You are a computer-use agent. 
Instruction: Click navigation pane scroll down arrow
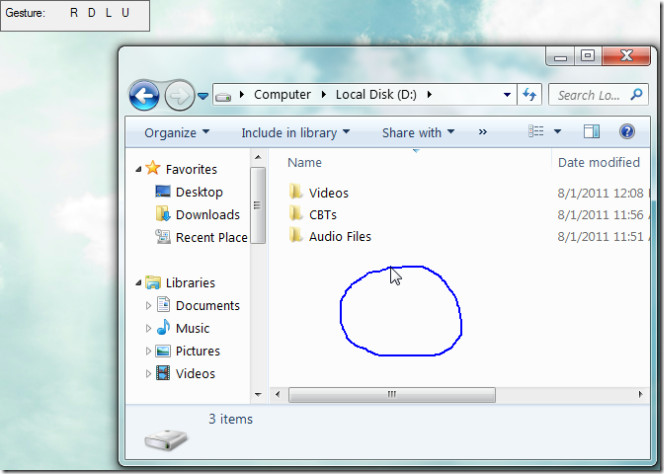[x=258, y=394]
